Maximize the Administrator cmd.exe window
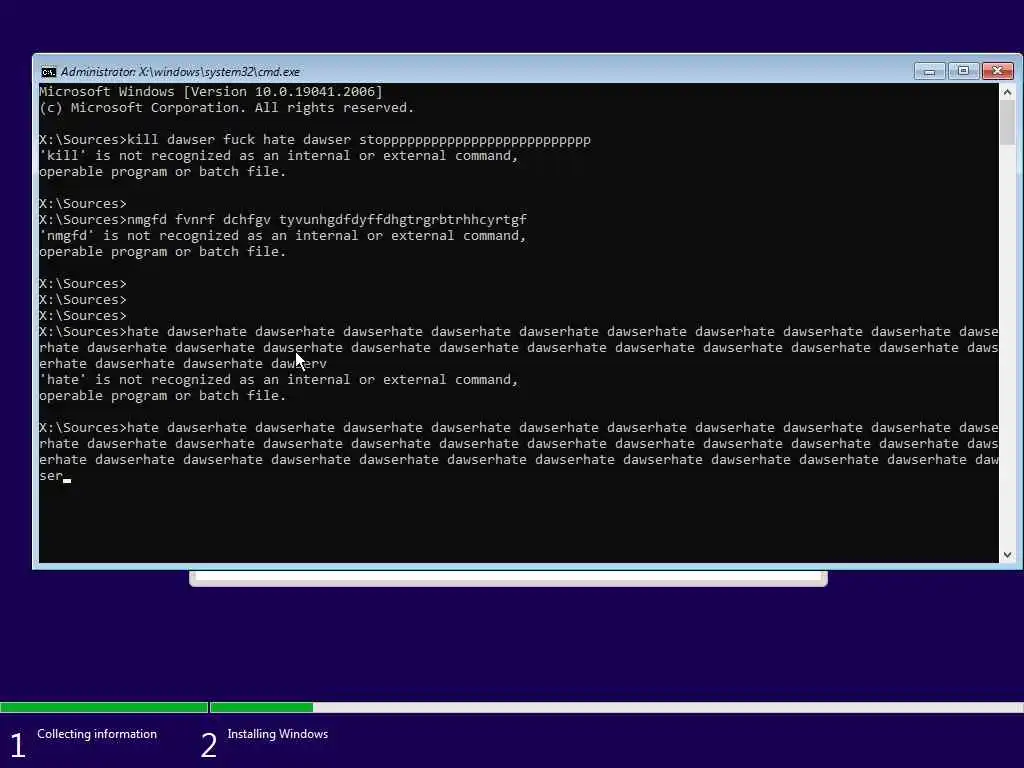 click(x=963, y=71)
